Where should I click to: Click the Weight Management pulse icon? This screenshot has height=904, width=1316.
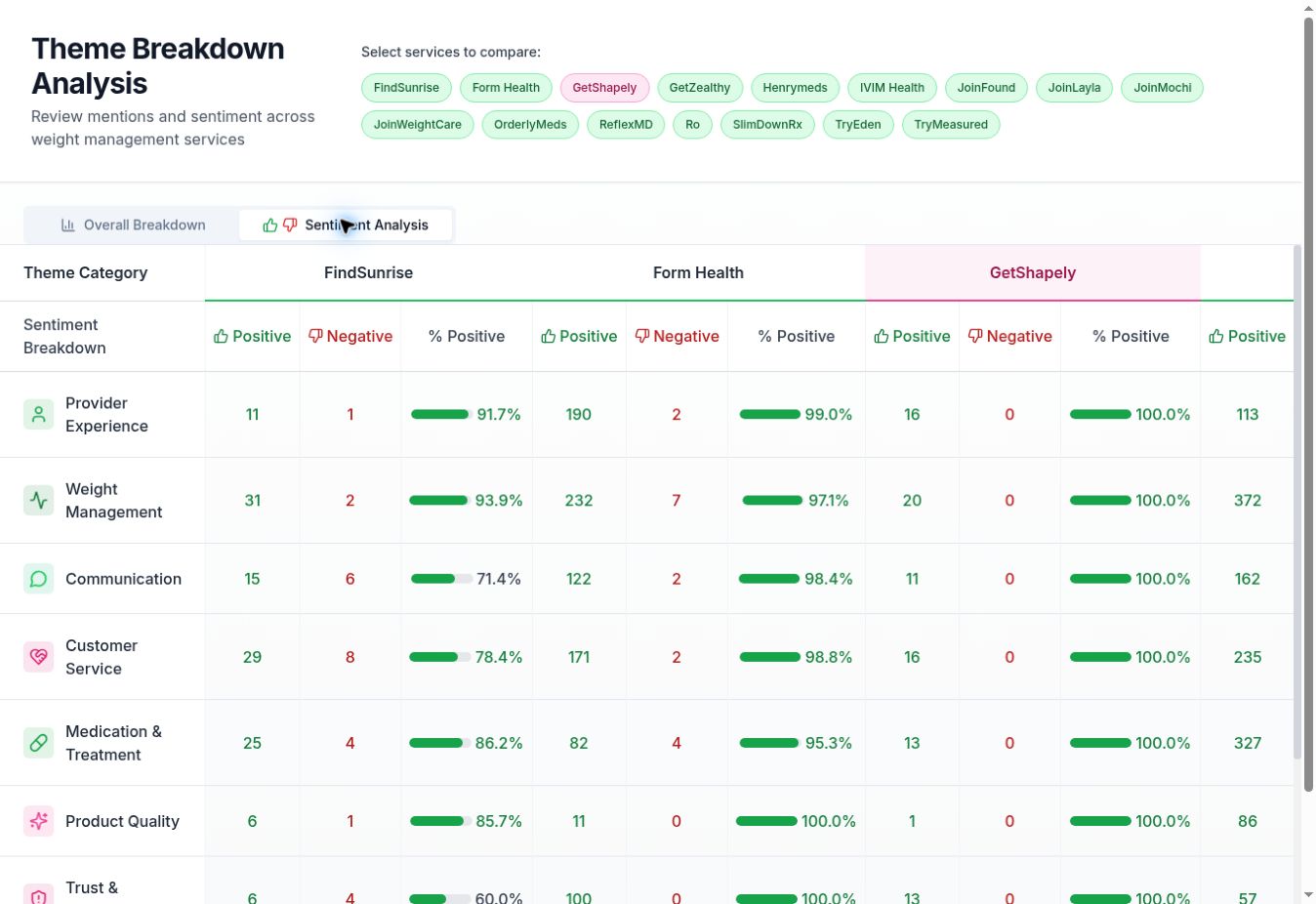tap(39, 500)
